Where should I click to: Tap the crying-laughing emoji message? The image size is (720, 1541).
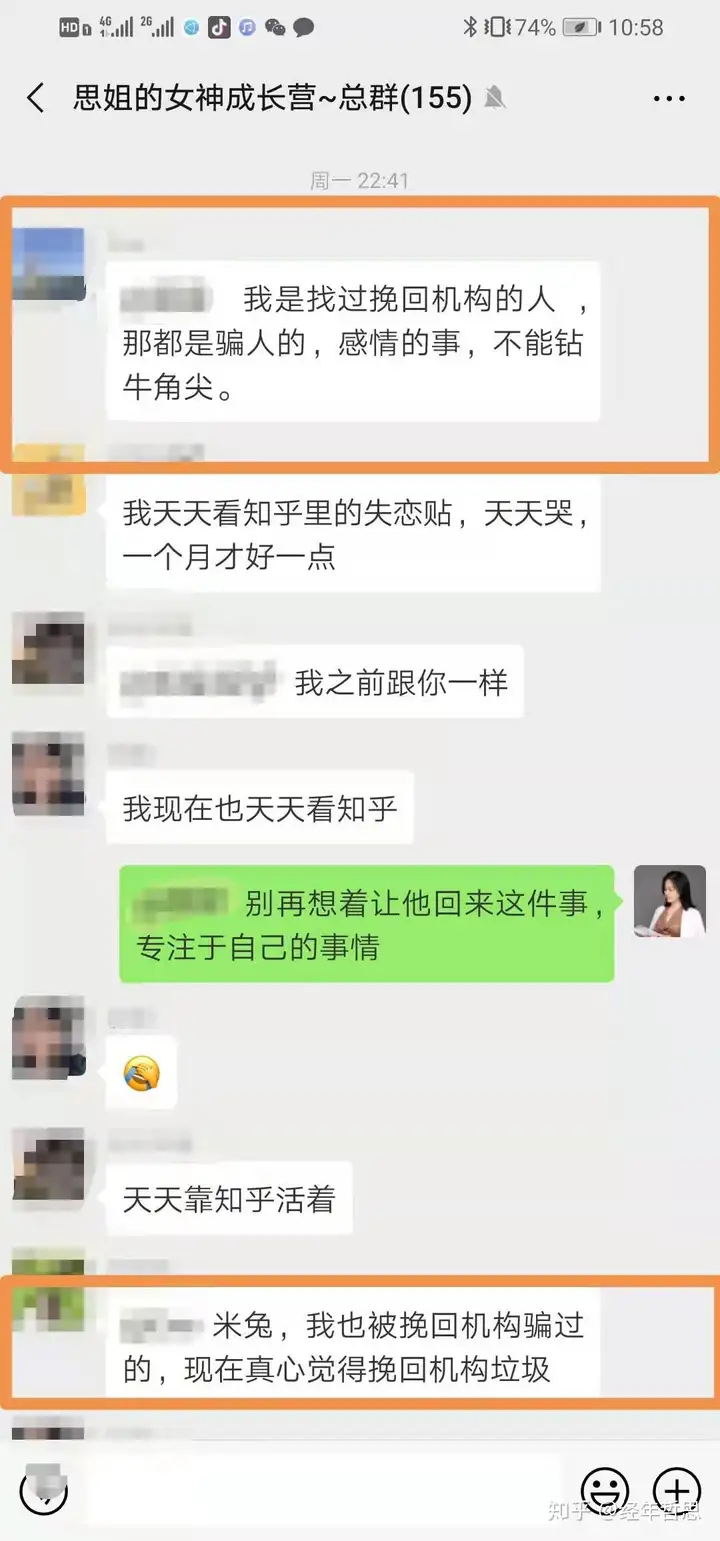pyautogui.click(x=141, y=1073)
